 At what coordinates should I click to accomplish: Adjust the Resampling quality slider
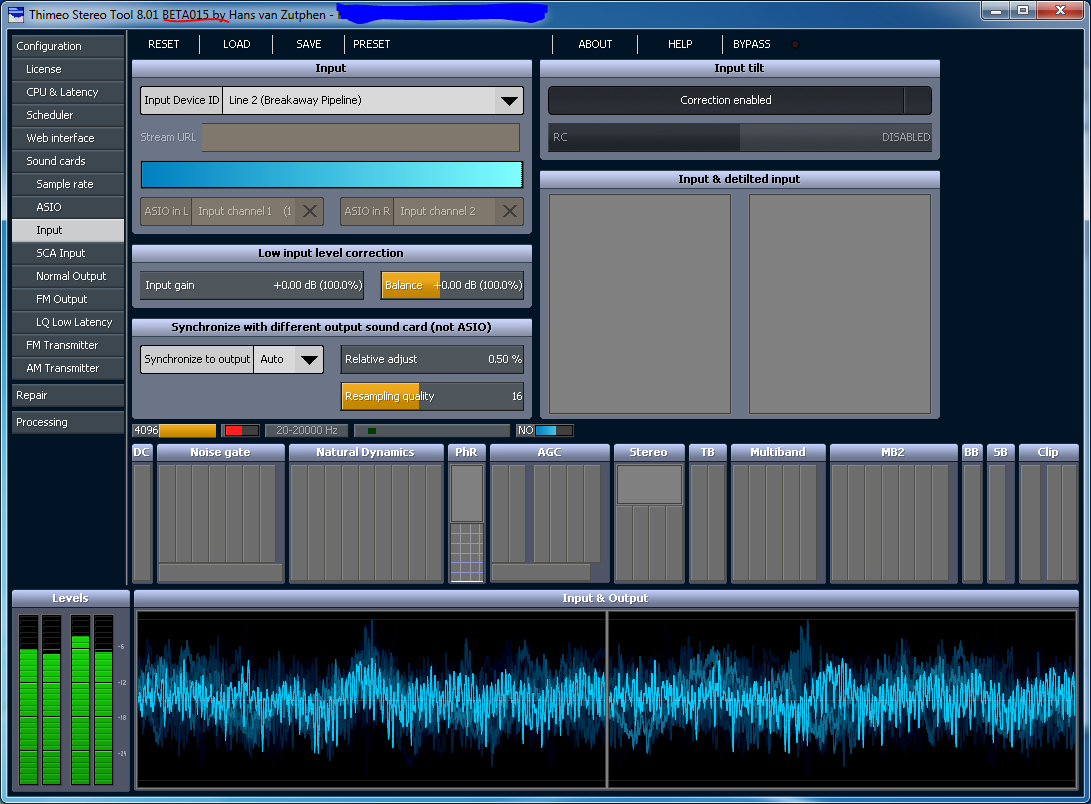pos(431,397)
